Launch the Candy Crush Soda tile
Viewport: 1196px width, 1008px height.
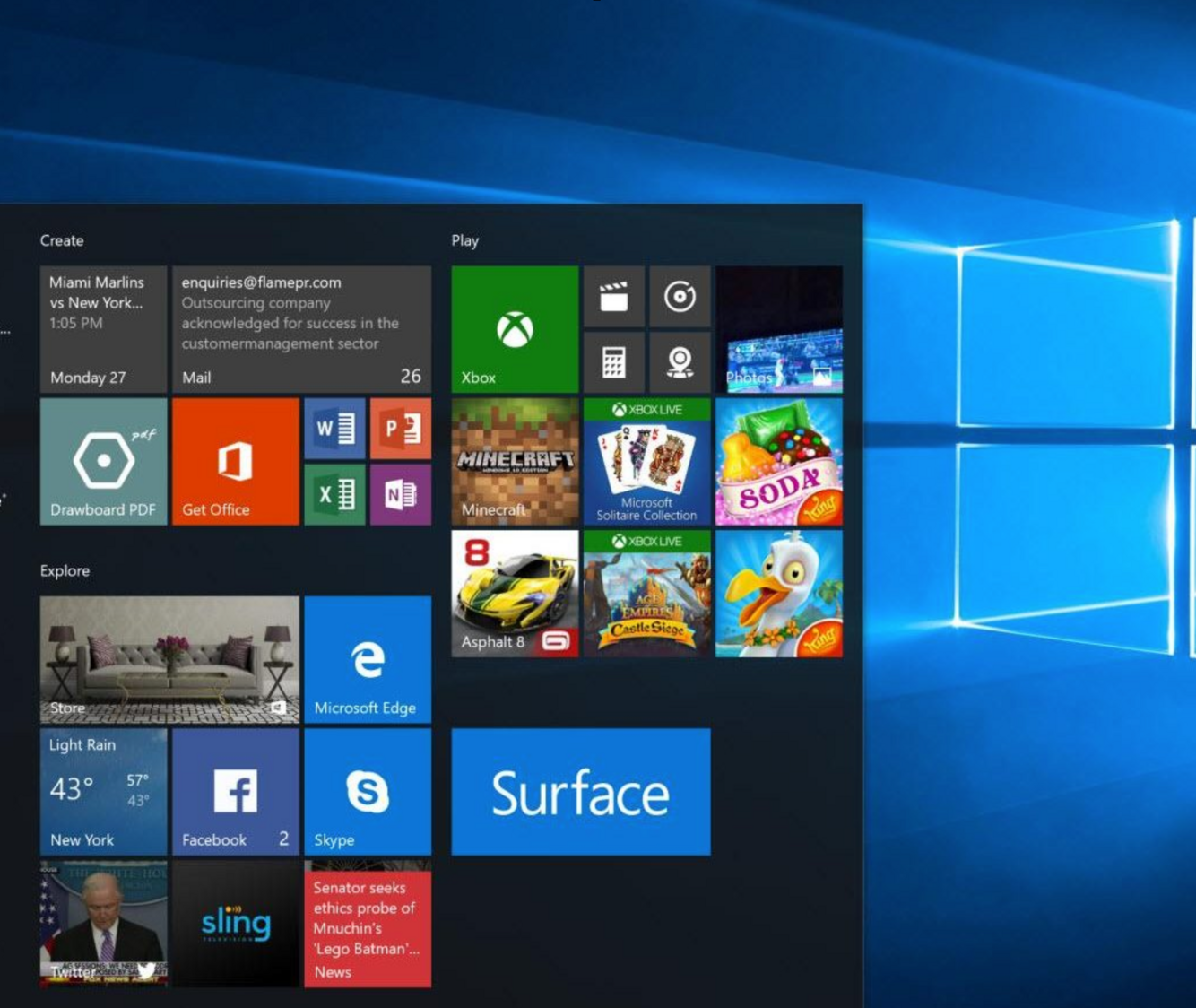pos(779,462)
